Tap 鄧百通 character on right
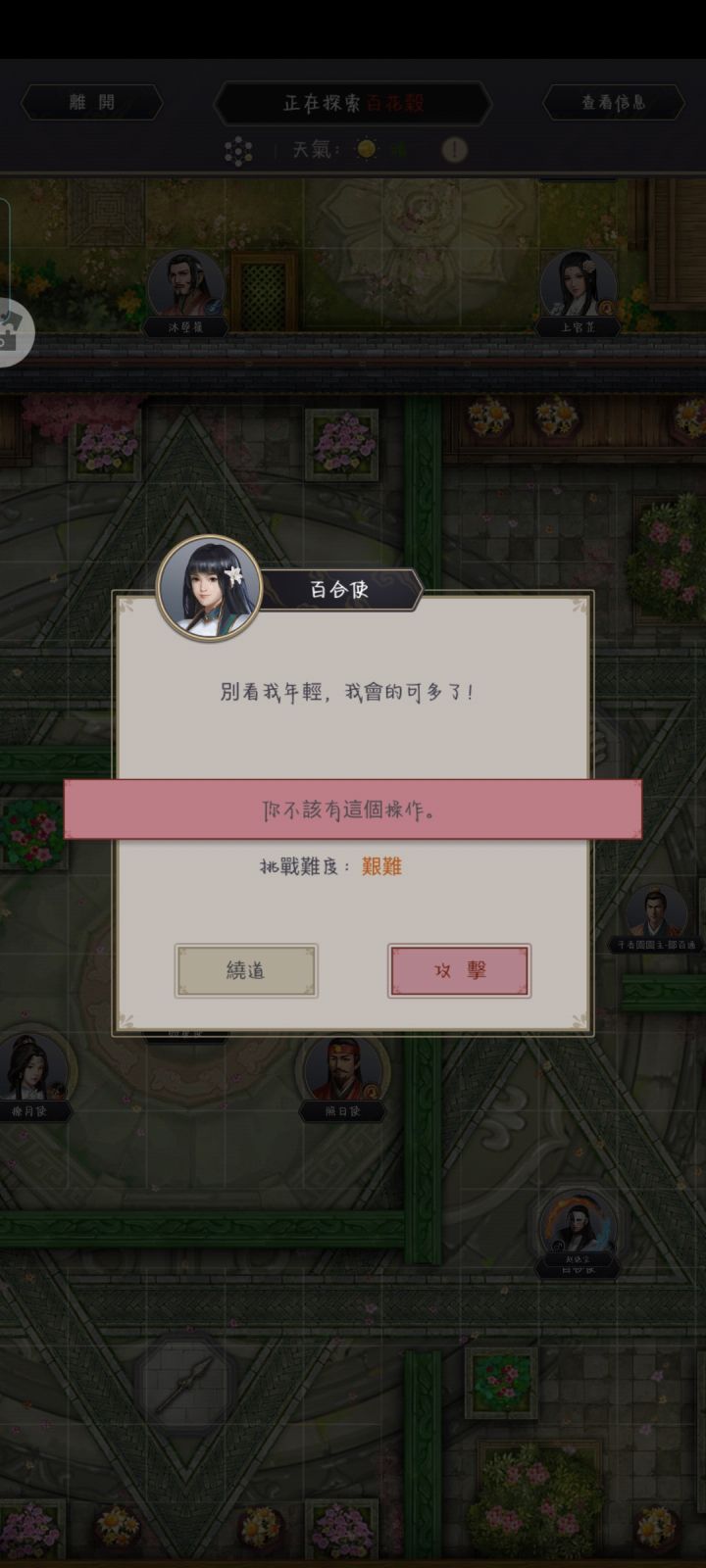The width and height of the screenshot is (706, 1568). click(x=655, y=917)
